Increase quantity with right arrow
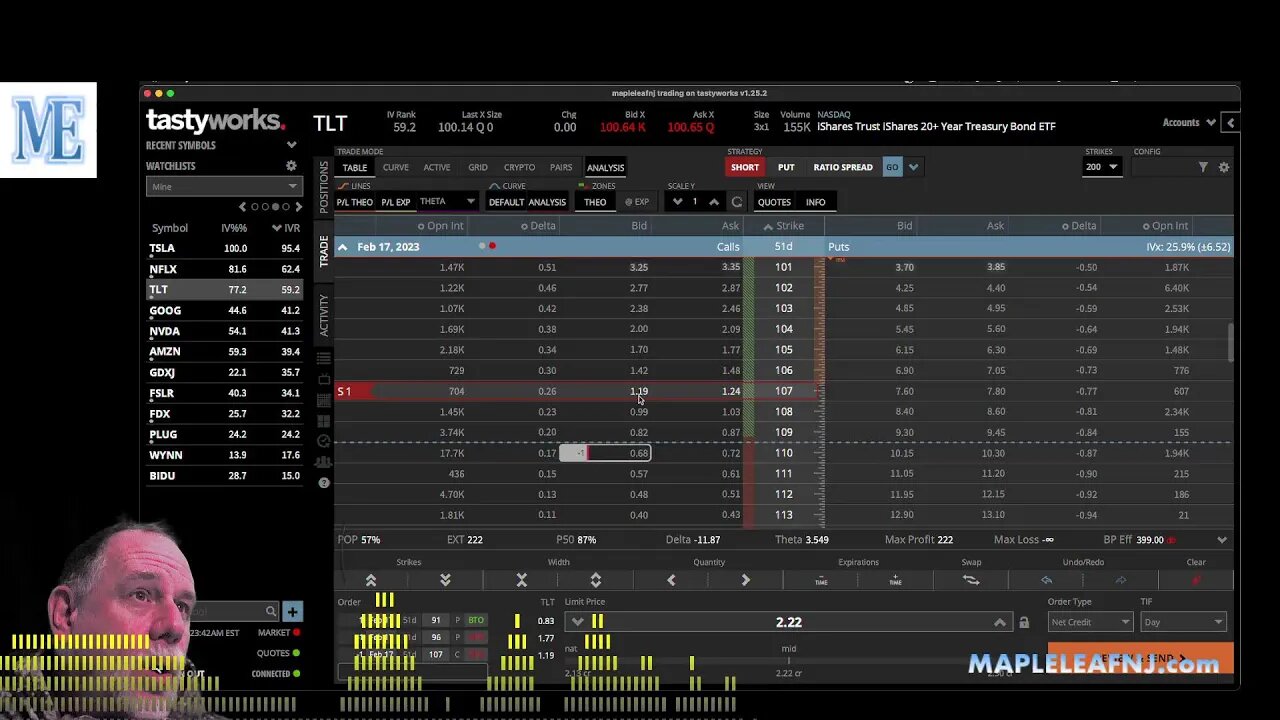 point(745,580)
